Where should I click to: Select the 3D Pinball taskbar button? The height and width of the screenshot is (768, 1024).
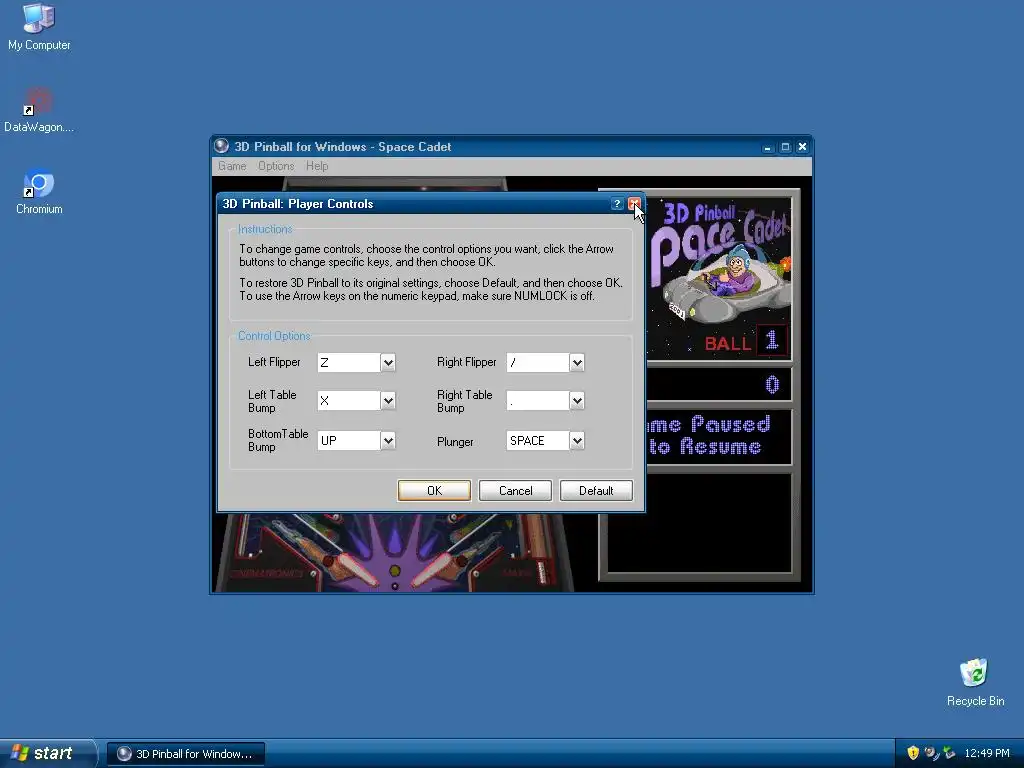pos(186,754)
